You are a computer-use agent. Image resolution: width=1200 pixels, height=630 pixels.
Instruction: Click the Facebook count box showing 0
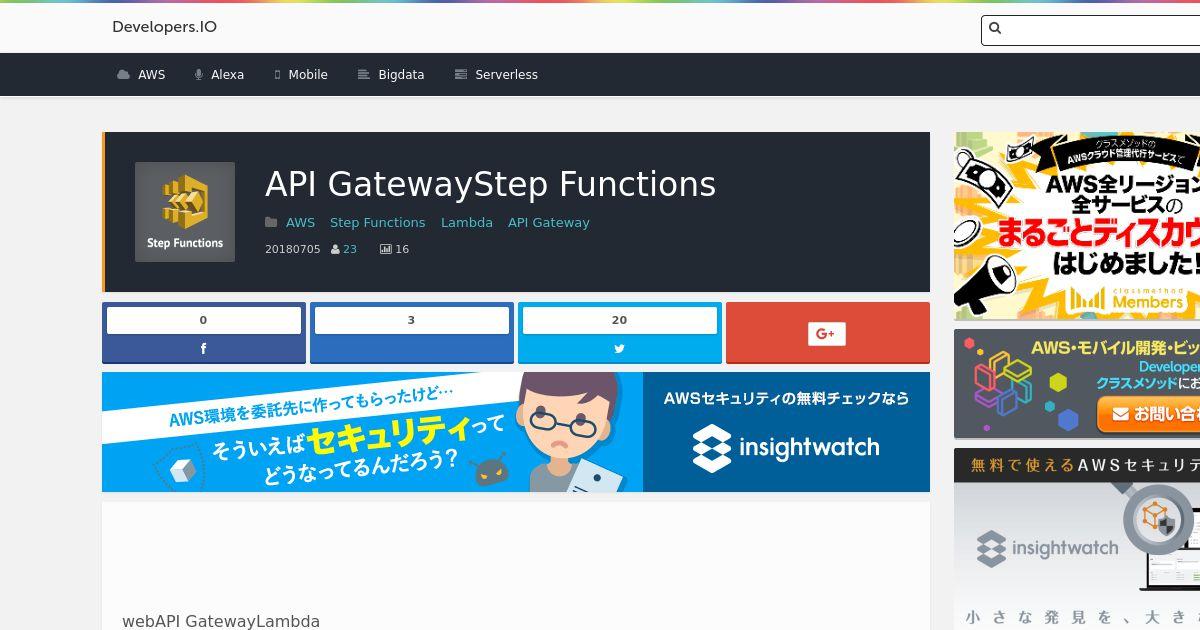pyautogui.click(x=204, y=320)
